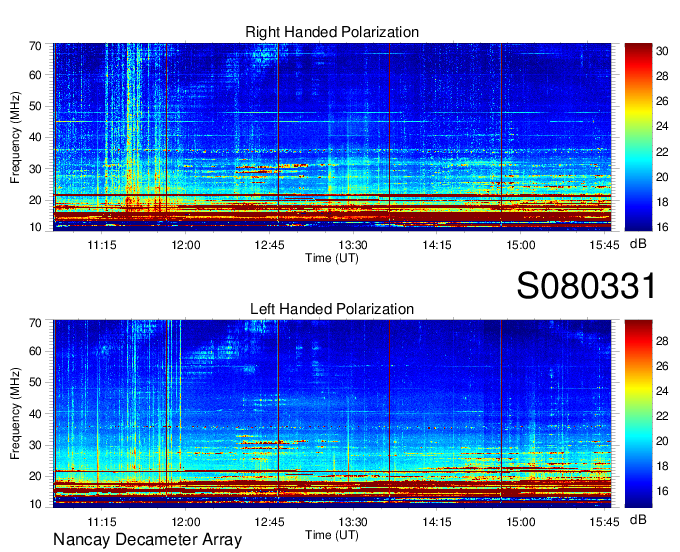This screenshot has height=552, width=680.
Task: Click the Left Handed plot's color bar
Action: tap(638, 414)
